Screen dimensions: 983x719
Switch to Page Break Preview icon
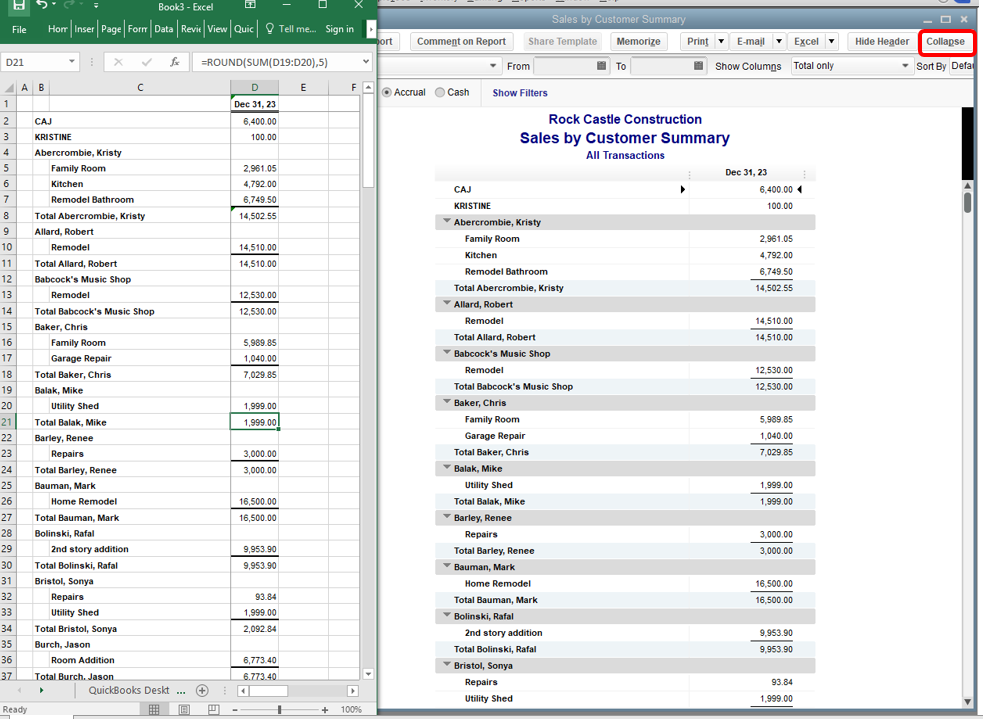(x=212, y=709)
